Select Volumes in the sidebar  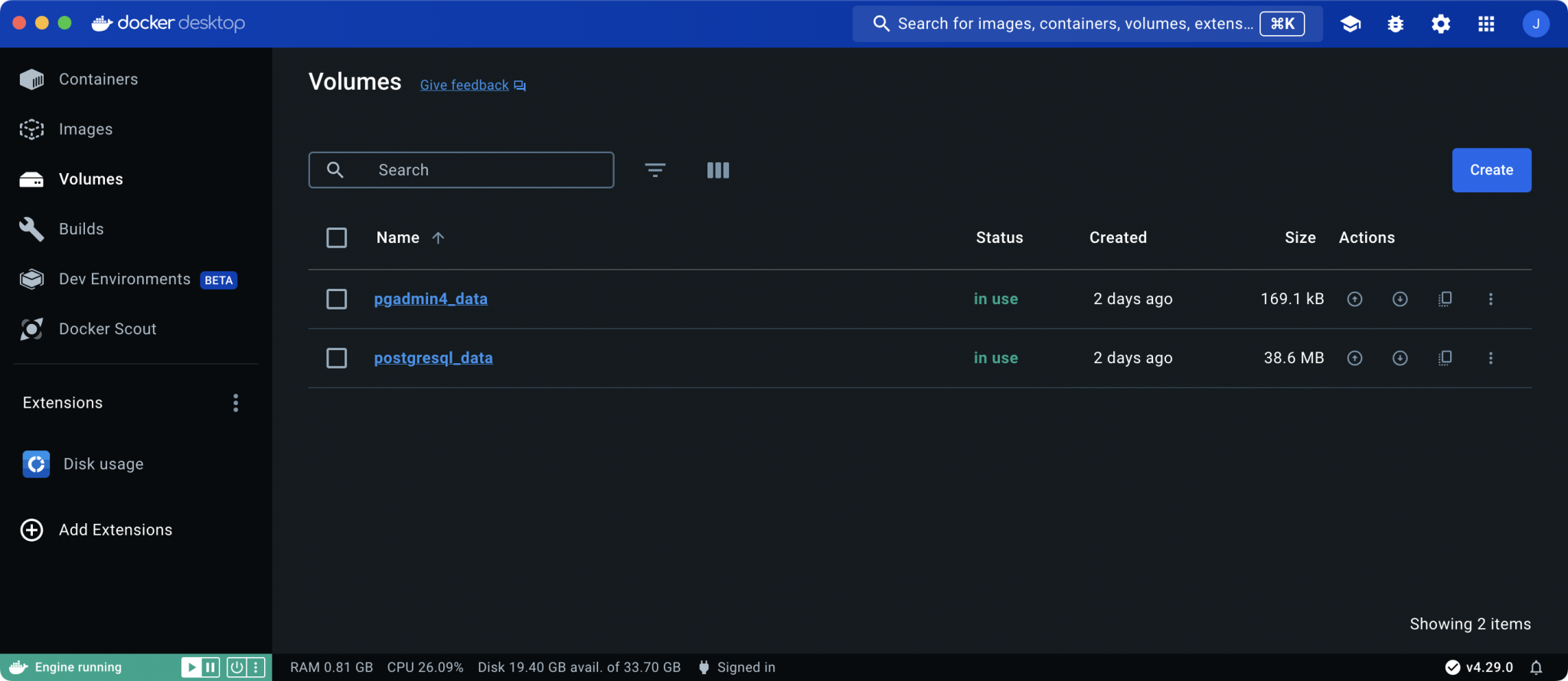tap(71, 178)
